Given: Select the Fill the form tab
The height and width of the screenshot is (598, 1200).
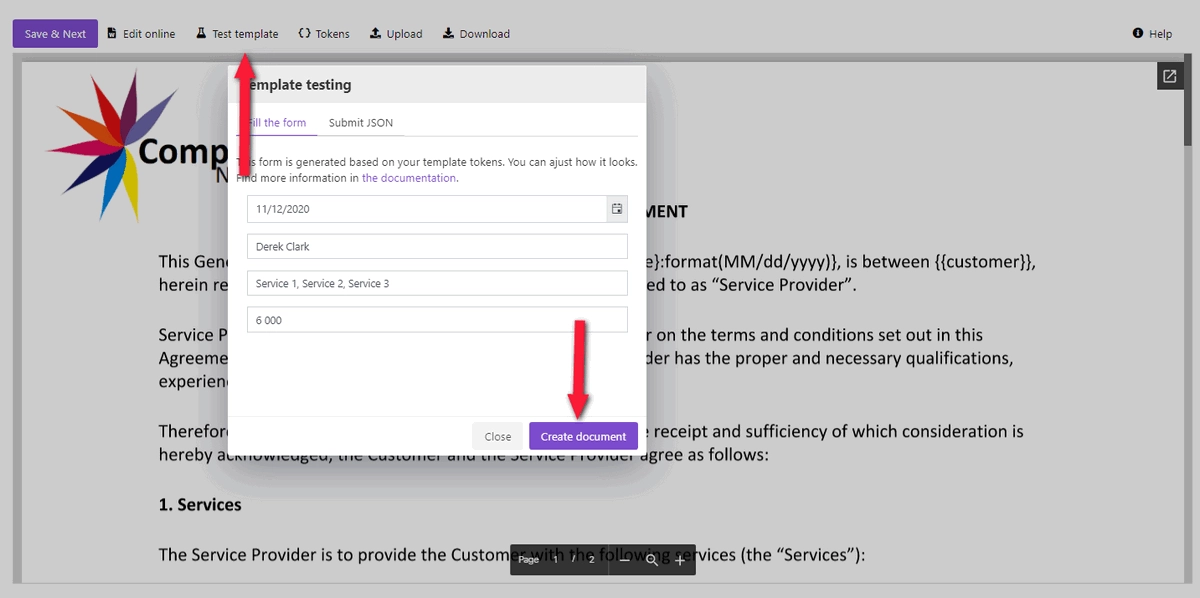Looking at the screenshot, I should pos(277,123).
